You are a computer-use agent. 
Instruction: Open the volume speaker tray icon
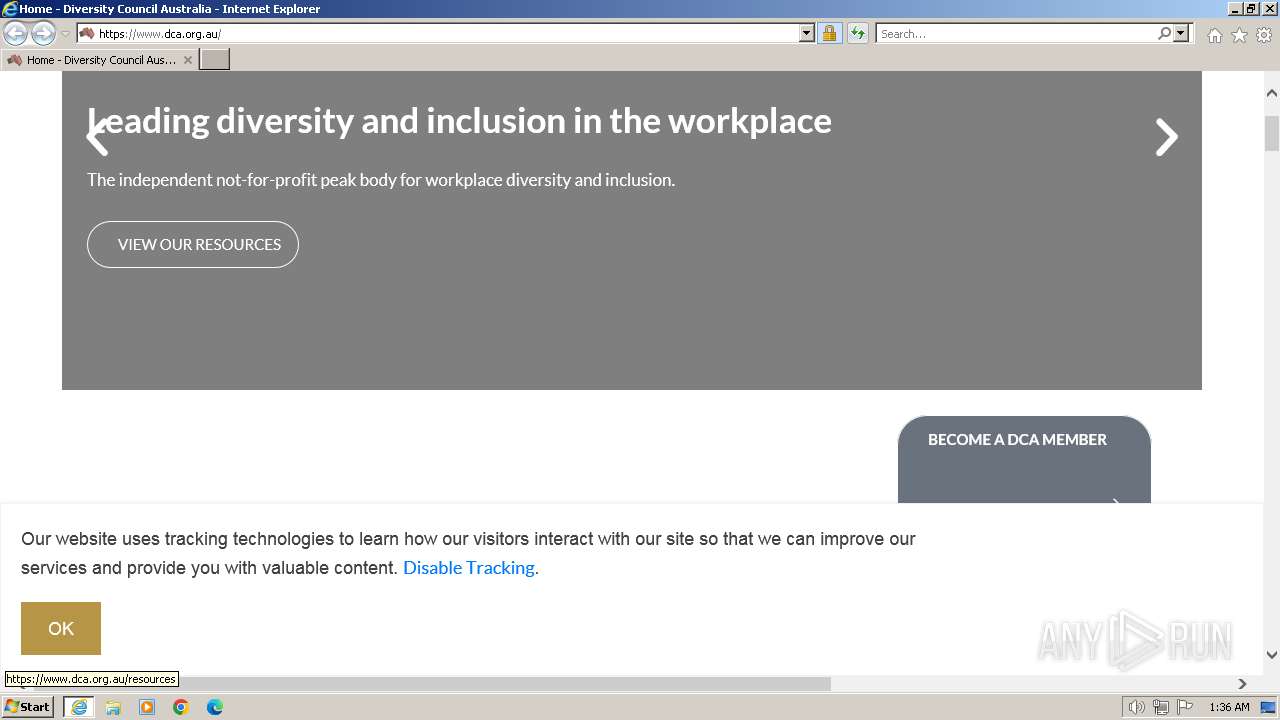1137,707
